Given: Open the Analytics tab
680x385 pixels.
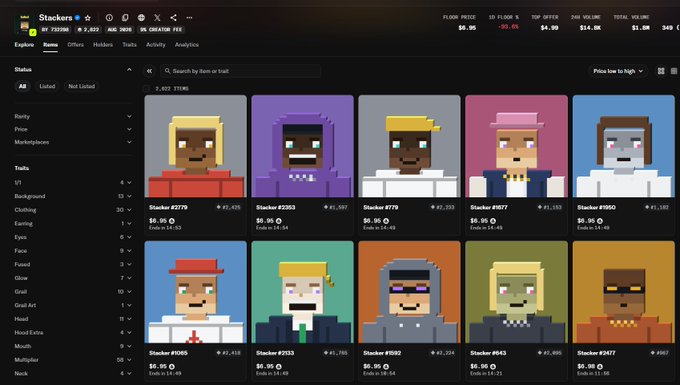Looking at the screenshot, I should [x=187, y=45].
